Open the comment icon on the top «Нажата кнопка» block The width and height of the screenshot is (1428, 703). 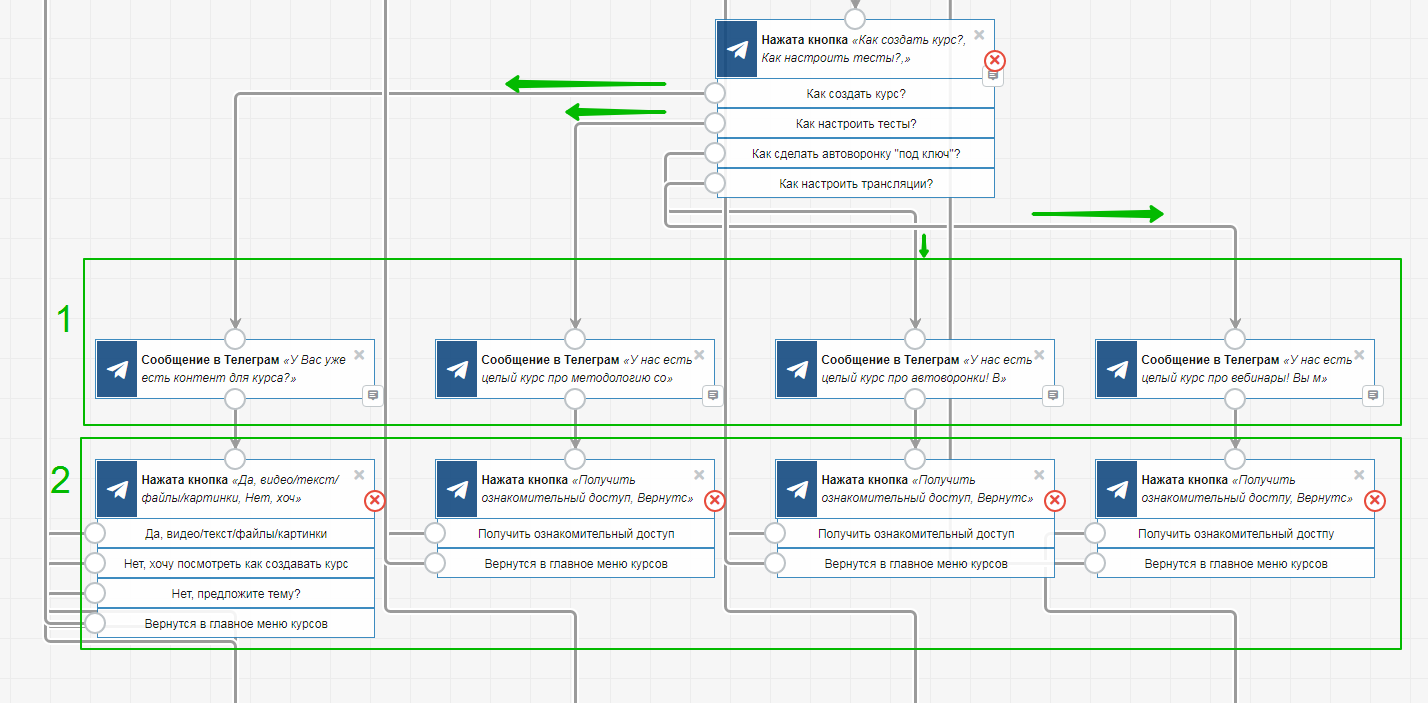tap(993, 76)
